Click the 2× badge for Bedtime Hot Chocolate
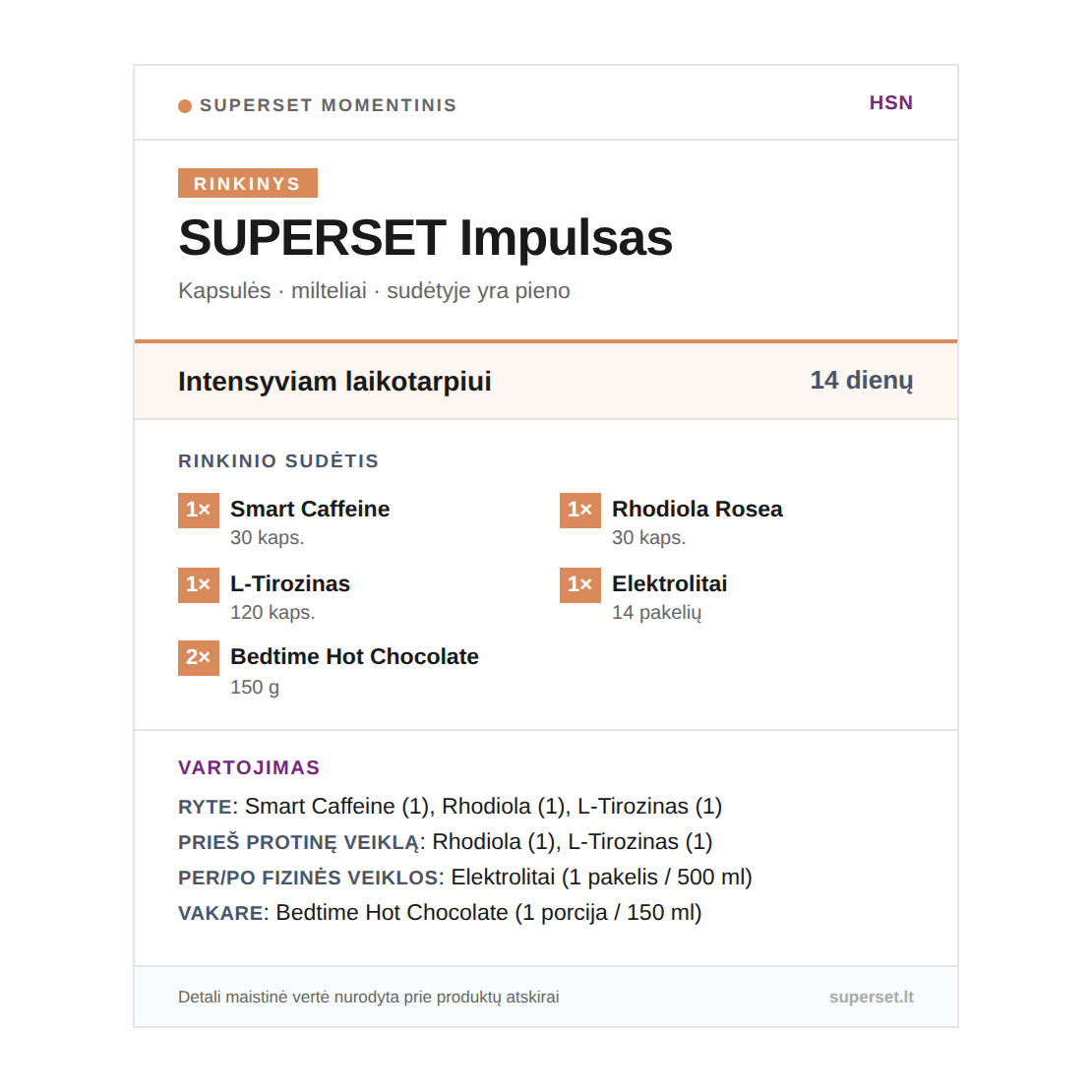Viewport: 1092px width, 1092px height. [x=199, y=657]
